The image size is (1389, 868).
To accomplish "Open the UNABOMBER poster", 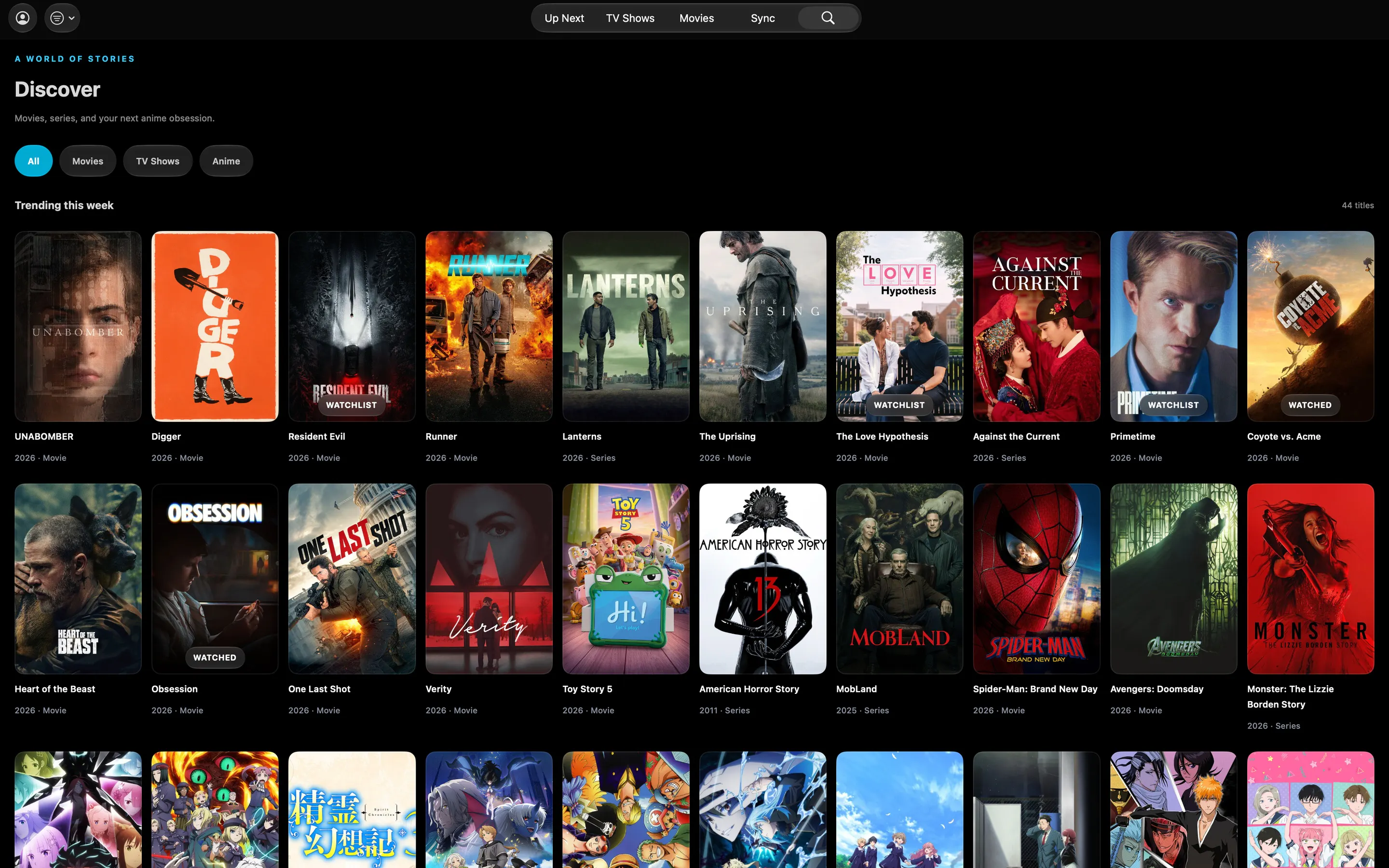I will click(x=78, y=326).
